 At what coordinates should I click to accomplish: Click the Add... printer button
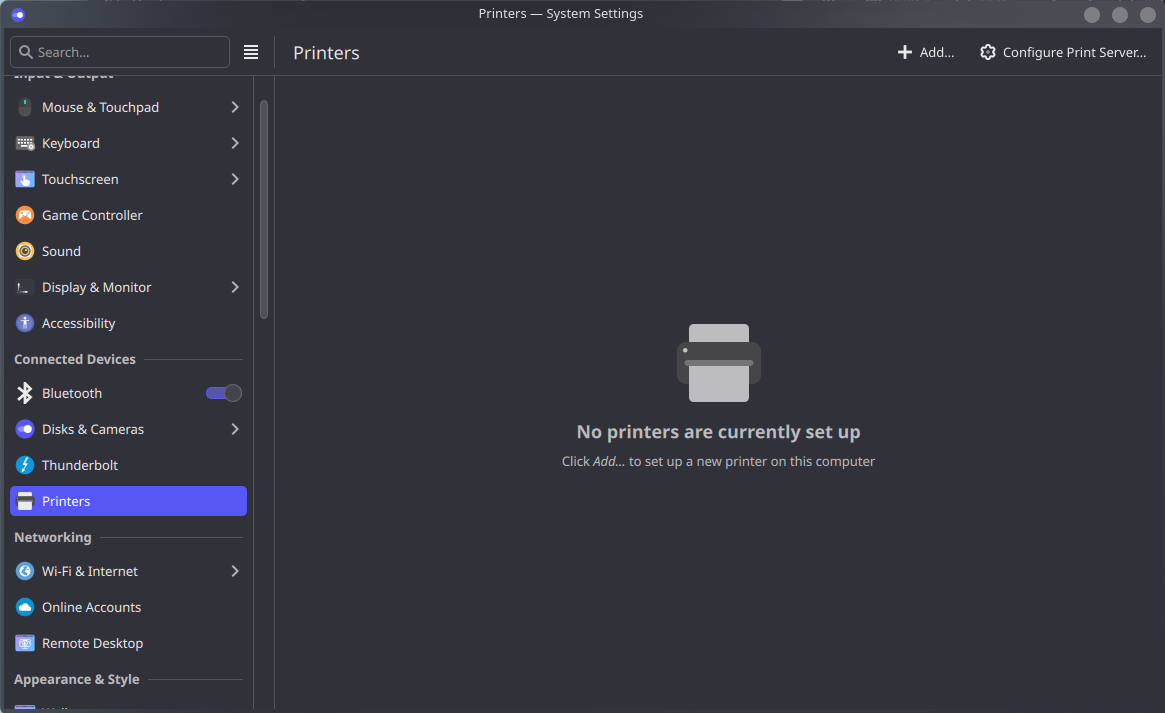click(x=926, y=52)
